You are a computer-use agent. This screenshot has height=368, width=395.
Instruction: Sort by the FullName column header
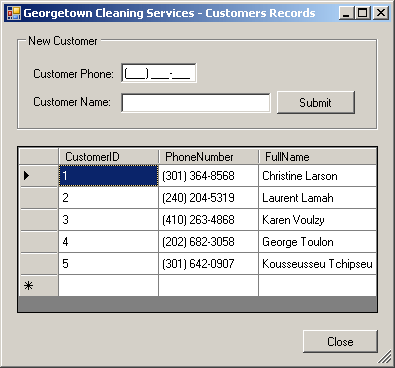click(x=318, y=157)
